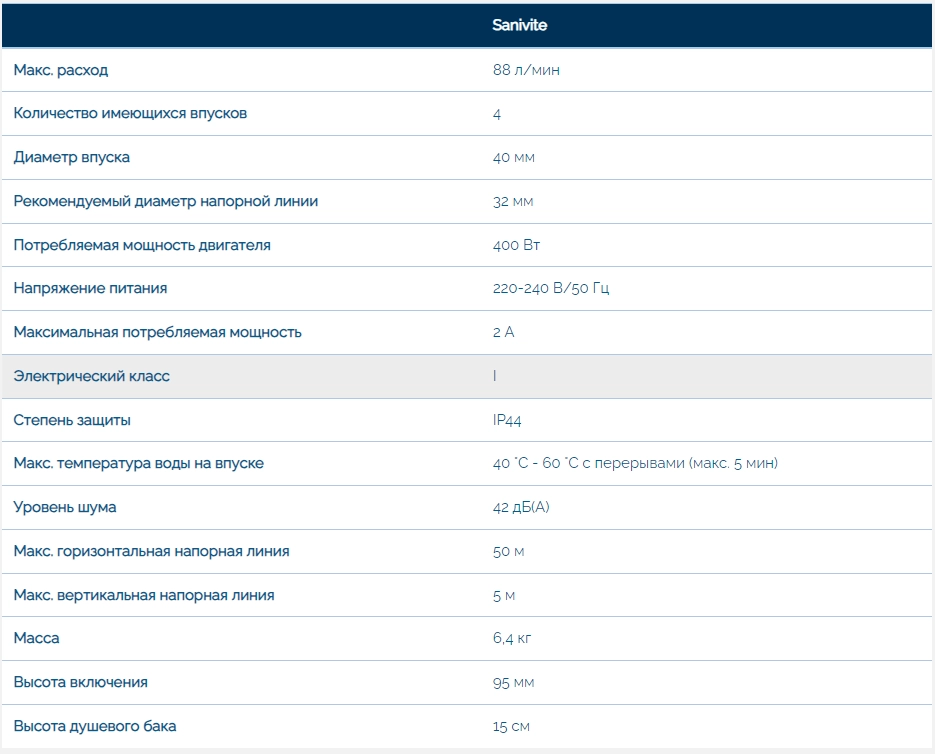The image size is (935, 754).
Task: Select the 32 мм value
Action: point(513,201)
